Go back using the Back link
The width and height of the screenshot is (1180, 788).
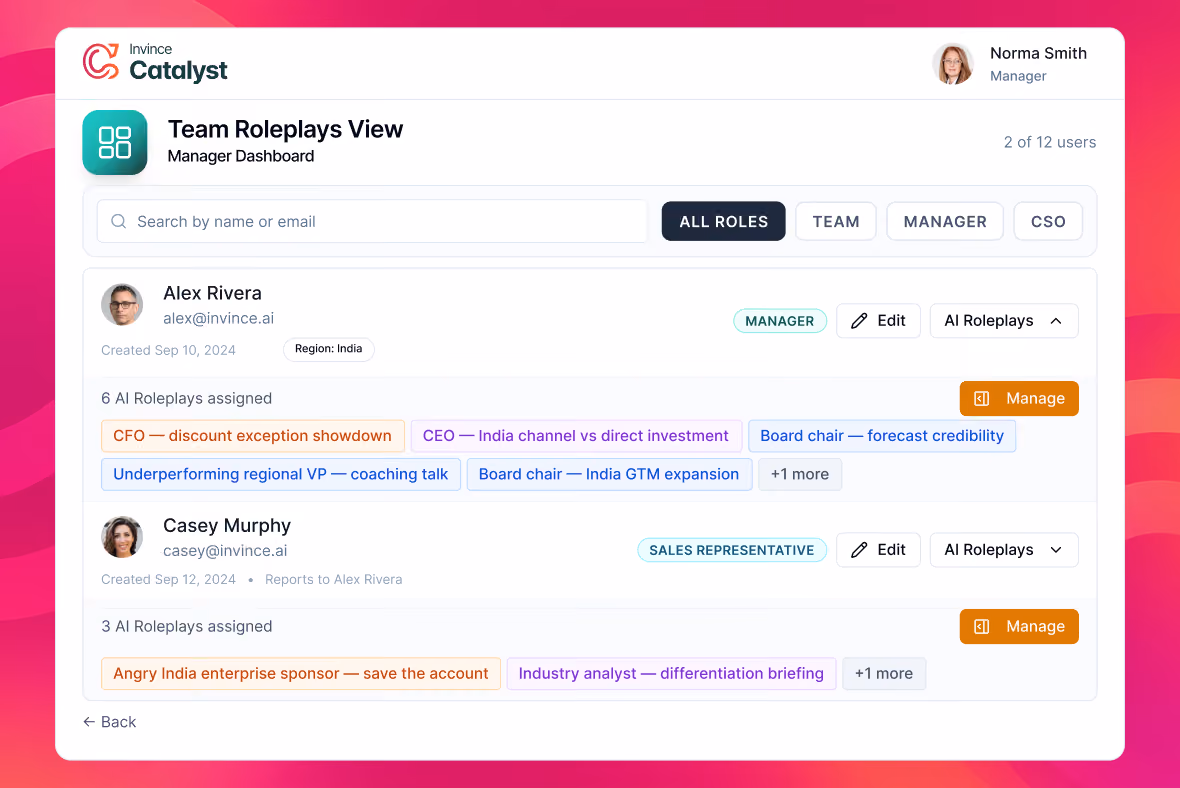tap(110, 722)
